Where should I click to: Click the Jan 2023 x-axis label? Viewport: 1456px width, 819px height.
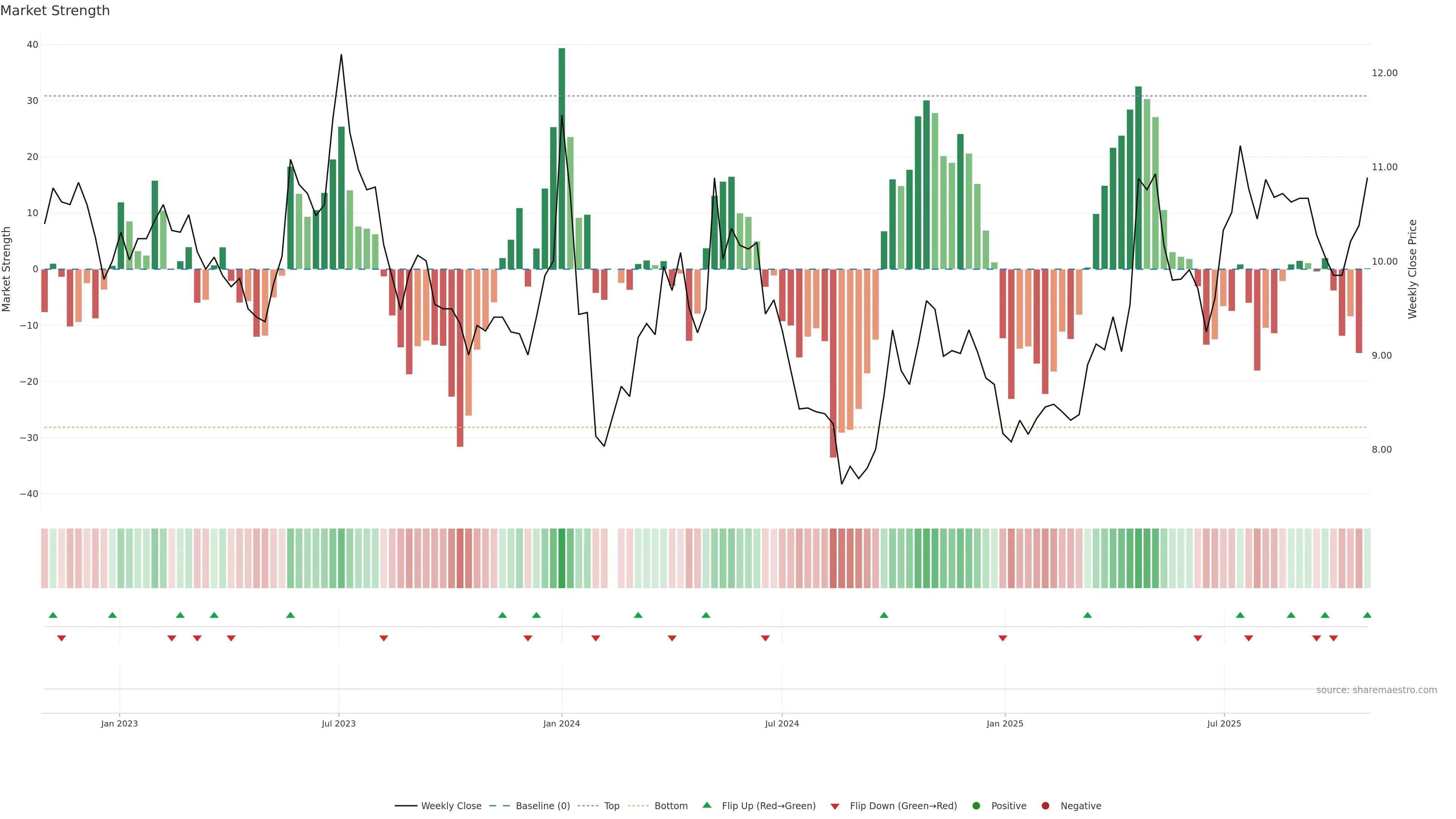pyautogui.click(x=119, y=723)
